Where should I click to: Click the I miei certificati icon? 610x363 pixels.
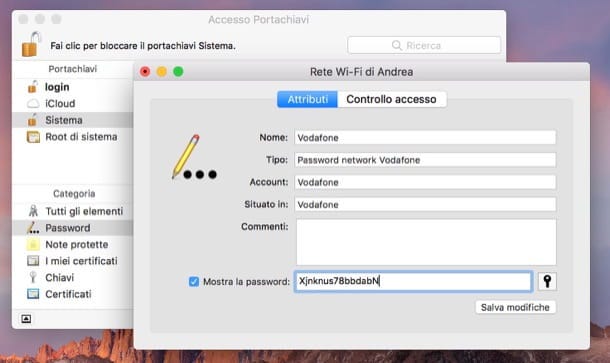[x=33, y=261]
